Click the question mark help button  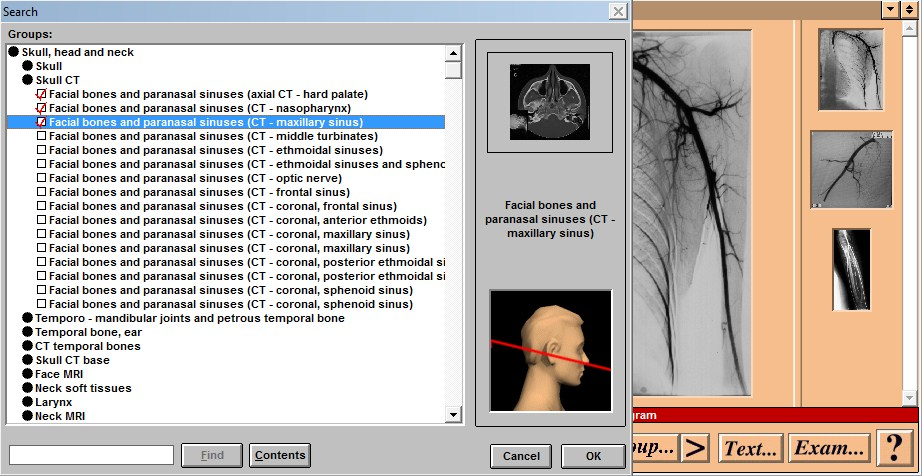click(895, 447)
